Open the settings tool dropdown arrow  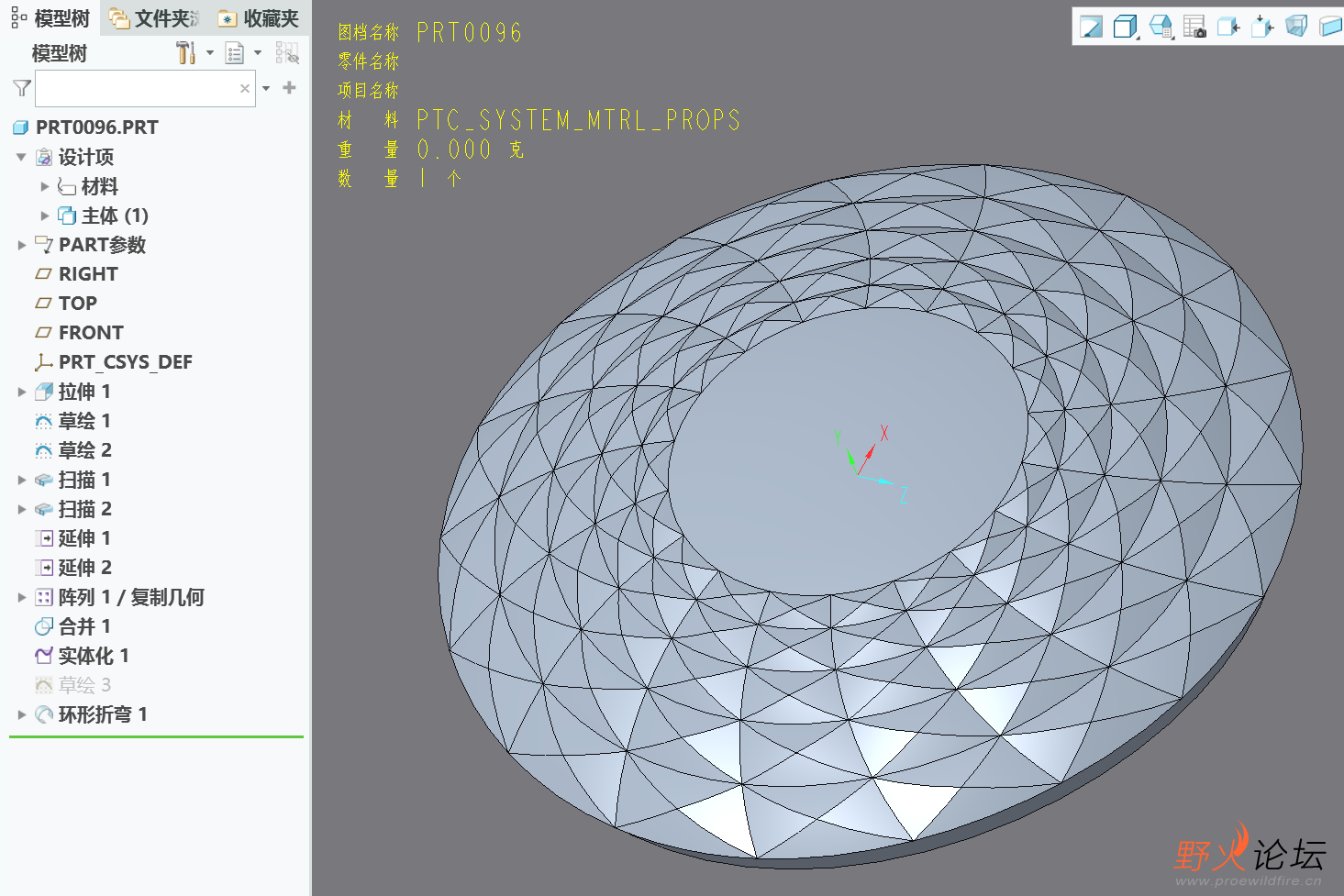point(210,53)
